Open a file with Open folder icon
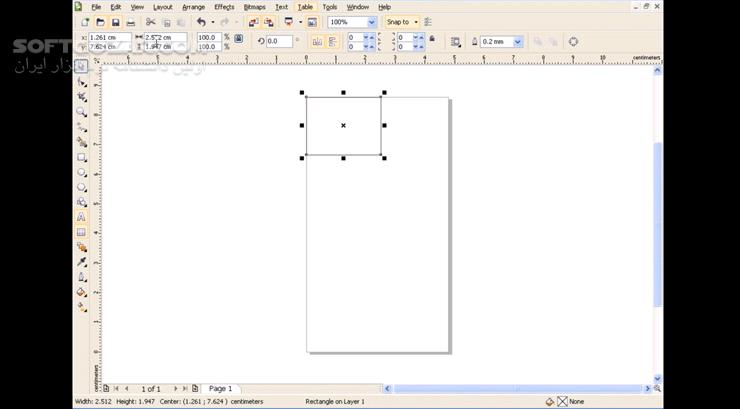The width and height of the screenshot is (740, 409). (101, 22)
